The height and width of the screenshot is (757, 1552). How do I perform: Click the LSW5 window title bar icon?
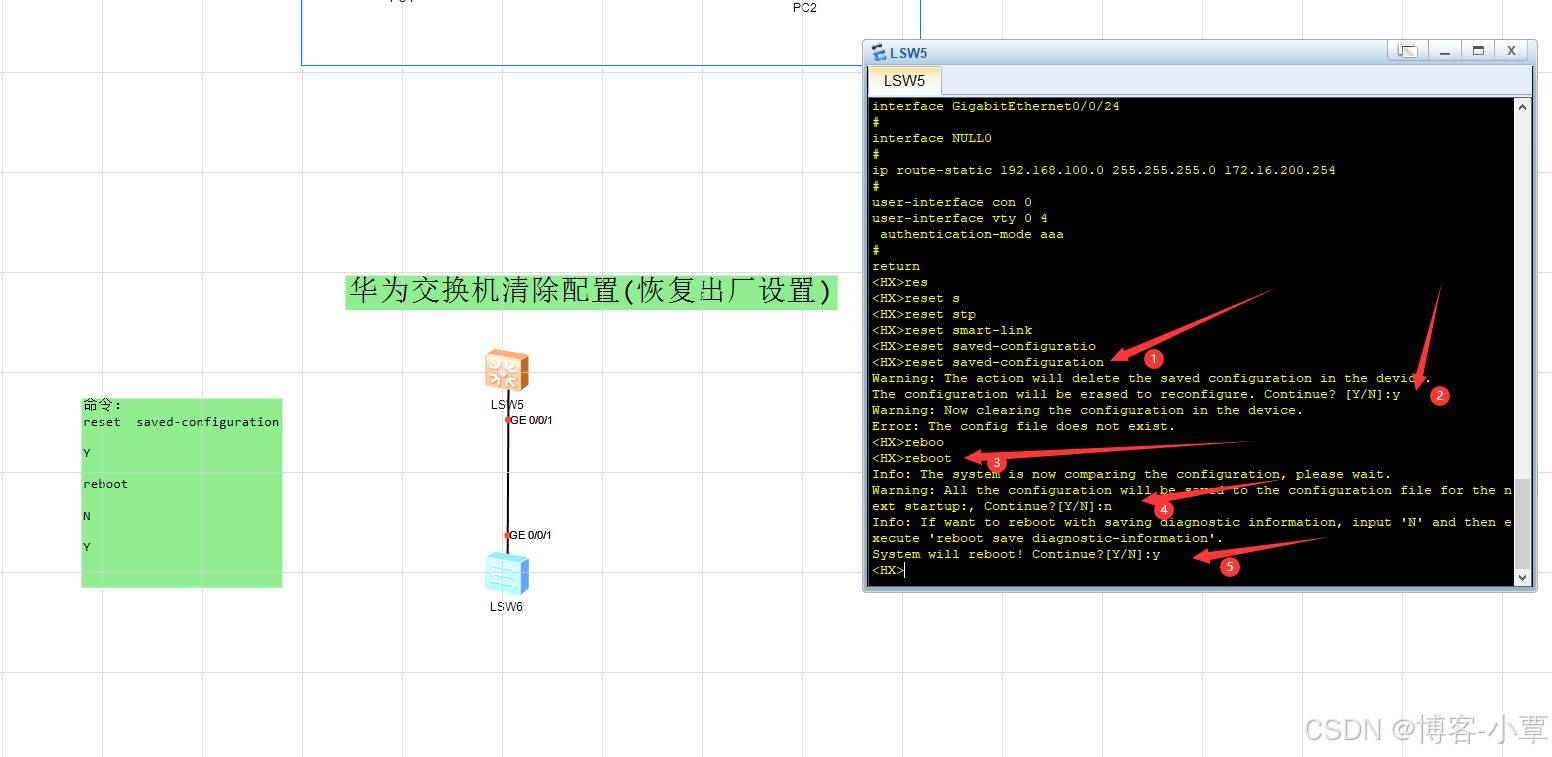coord(879,53)
